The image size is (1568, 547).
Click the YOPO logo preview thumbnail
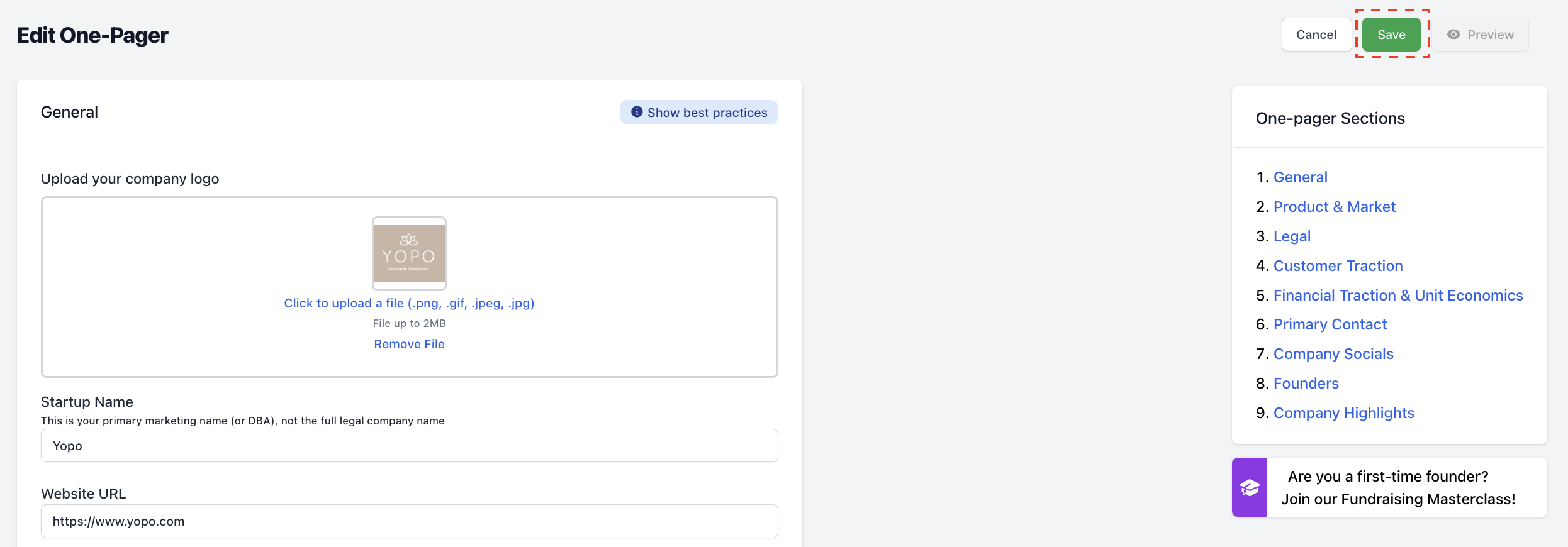pyautogui.click(x=408, y=253)
